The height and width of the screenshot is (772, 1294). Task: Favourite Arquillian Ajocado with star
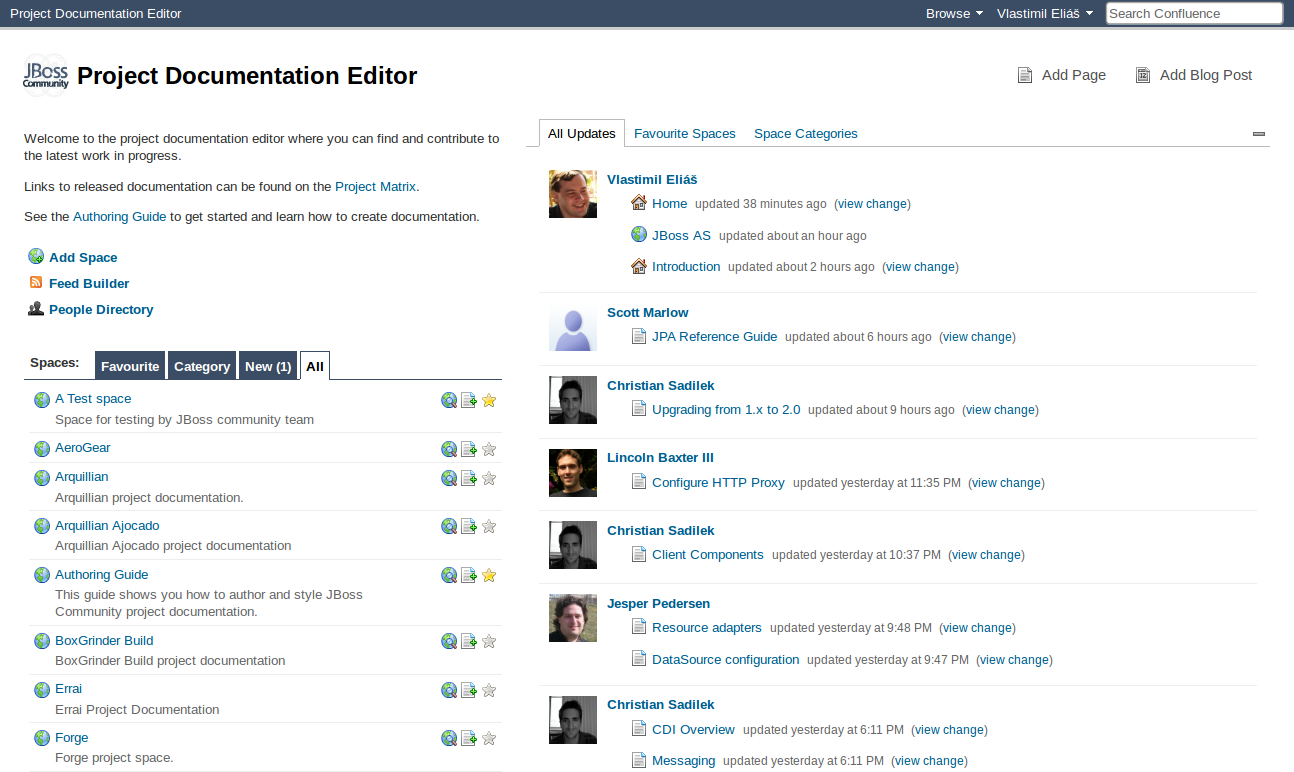(x=489, y=526)
